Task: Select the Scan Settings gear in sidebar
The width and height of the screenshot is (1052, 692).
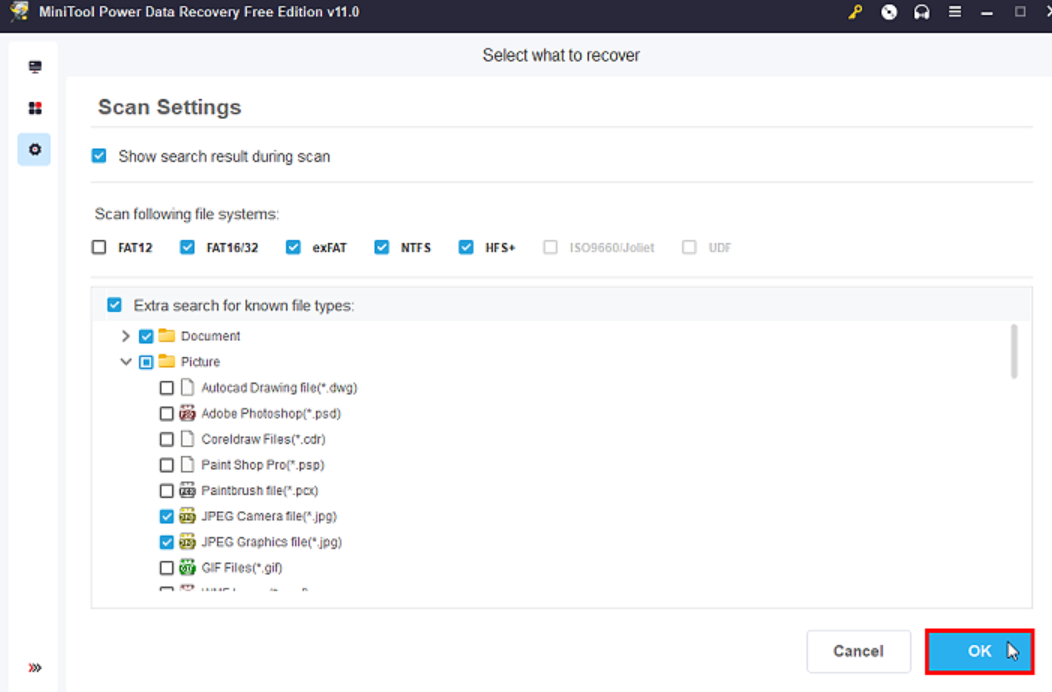Action: [x=34, y=149]
